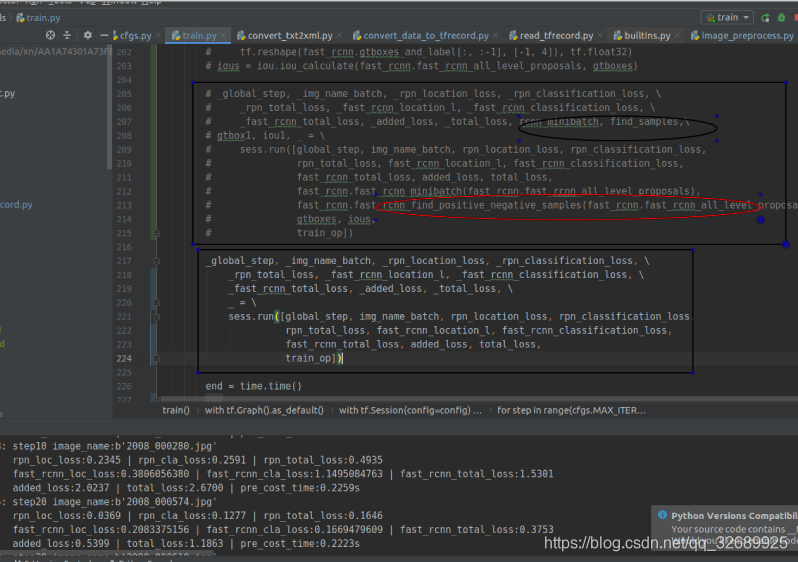The width and height of the screenshot is (798, 562).
Task: Click the Python Versions Compatibility notification title
Action: [734, 516]
